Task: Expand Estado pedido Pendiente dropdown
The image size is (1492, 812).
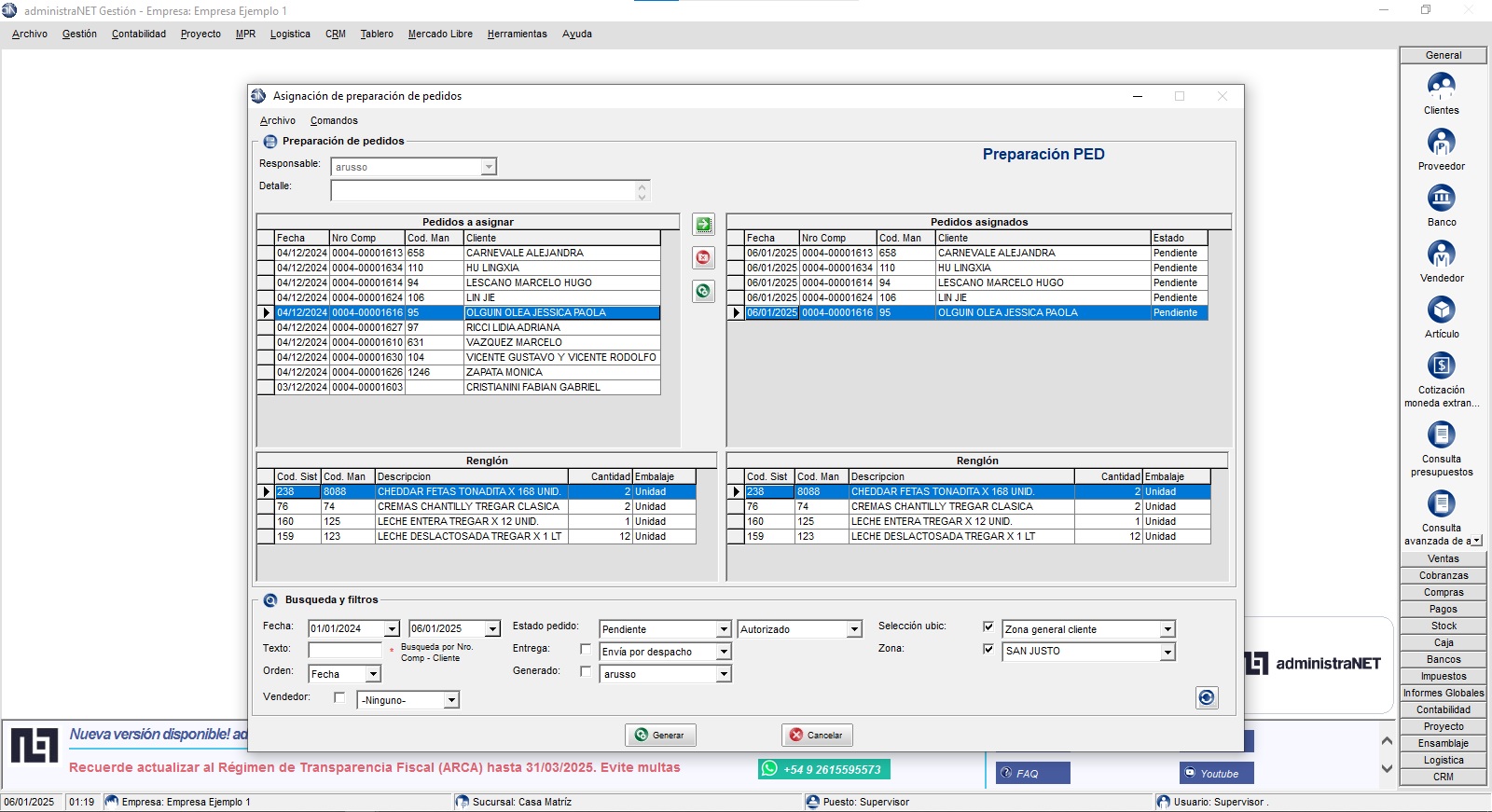Action: (x=723, y=629)
